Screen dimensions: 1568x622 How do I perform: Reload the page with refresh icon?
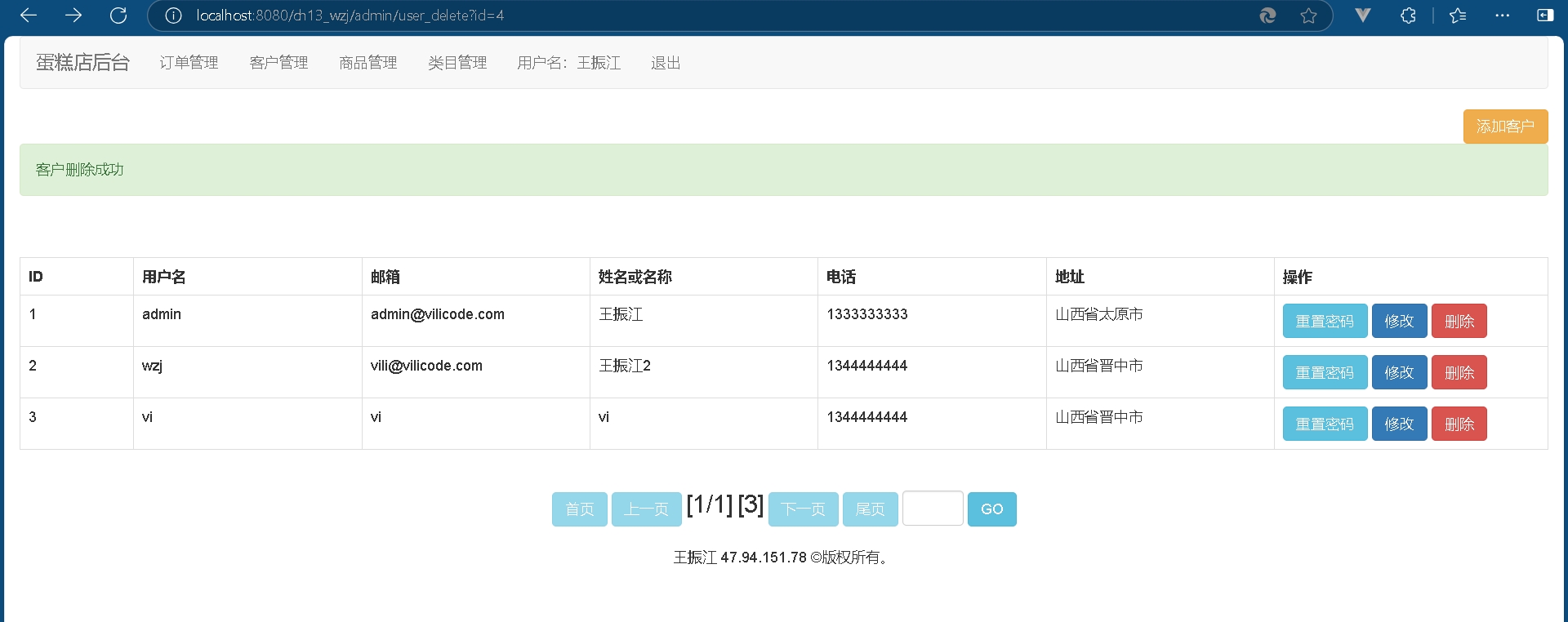click(118, 16)
